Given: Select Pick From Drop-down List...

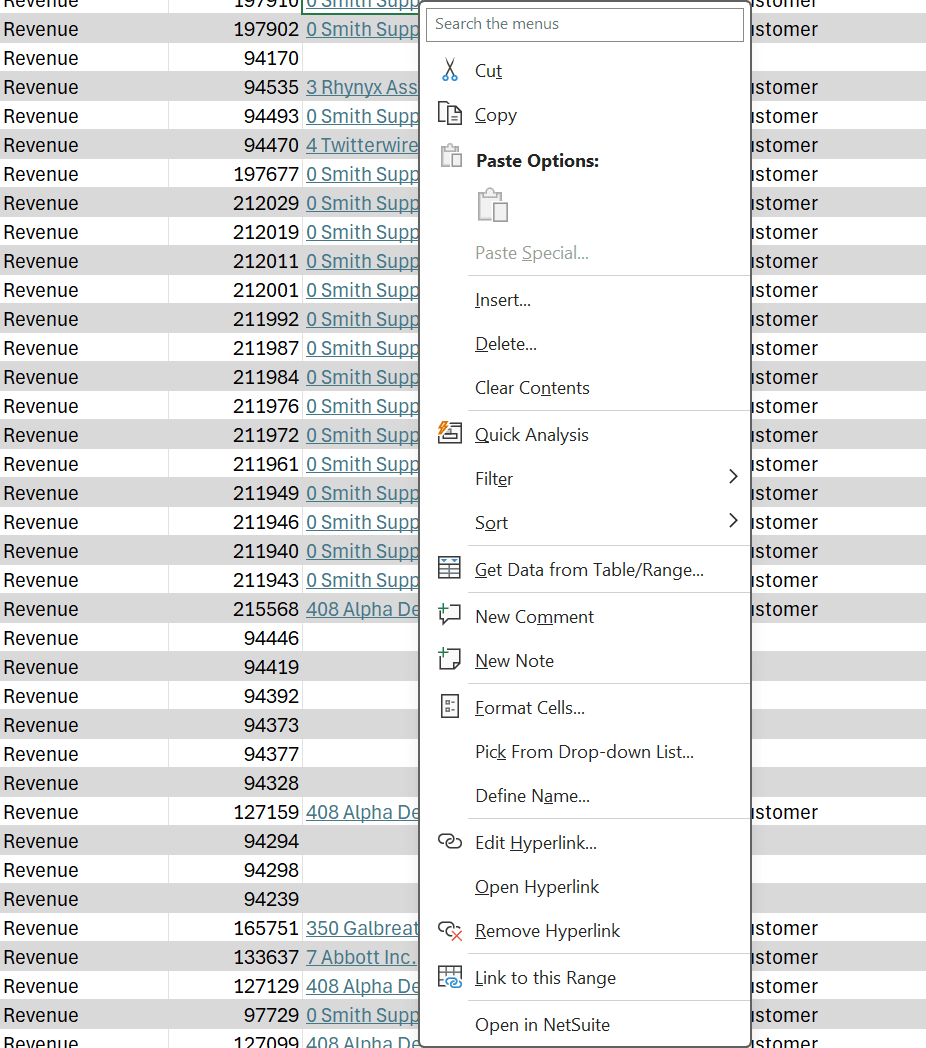Looking at the screenshot, I should pos(584,752).
